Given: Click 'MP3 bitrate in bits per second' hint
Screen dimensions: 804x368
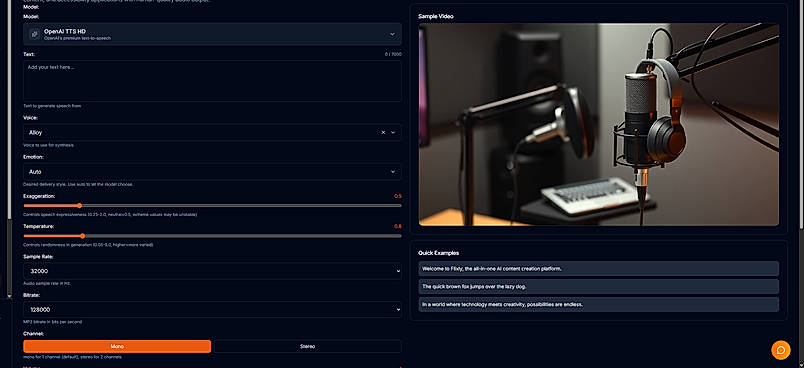Looking at the screenshot, I should coord(52,322).
